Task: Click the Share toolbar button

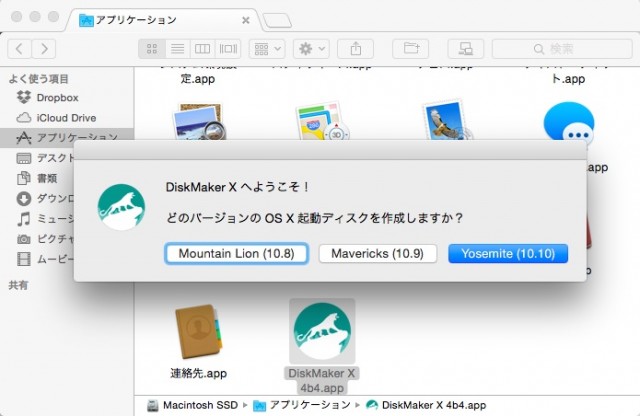Action: [x=356, y=49]
